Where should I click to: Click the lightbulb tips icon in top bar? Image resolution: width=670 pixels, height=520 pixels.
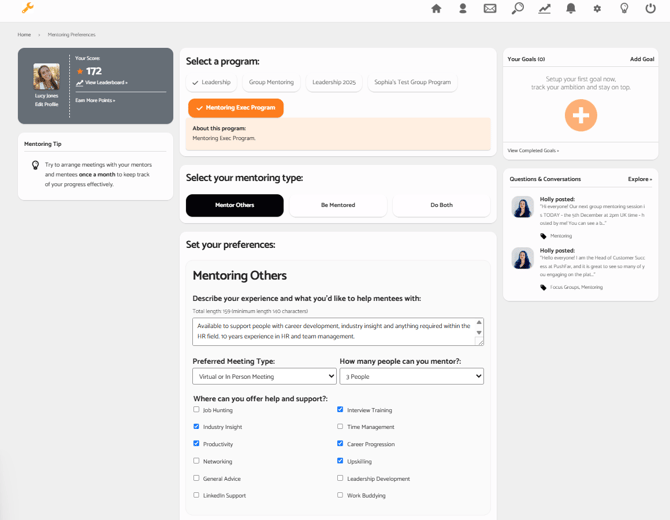pos(624,9)
